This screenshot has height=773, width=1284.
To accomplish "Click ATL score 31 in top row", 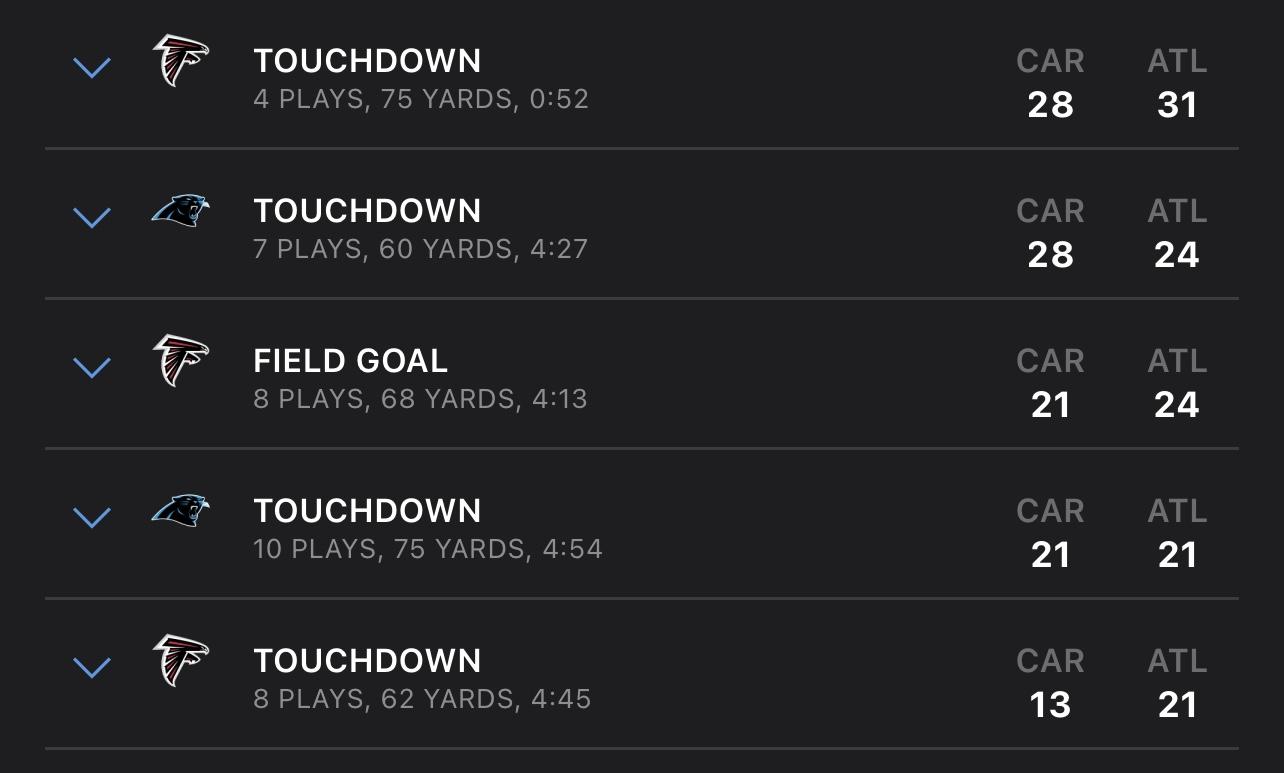I will (x=1177, y=105).
